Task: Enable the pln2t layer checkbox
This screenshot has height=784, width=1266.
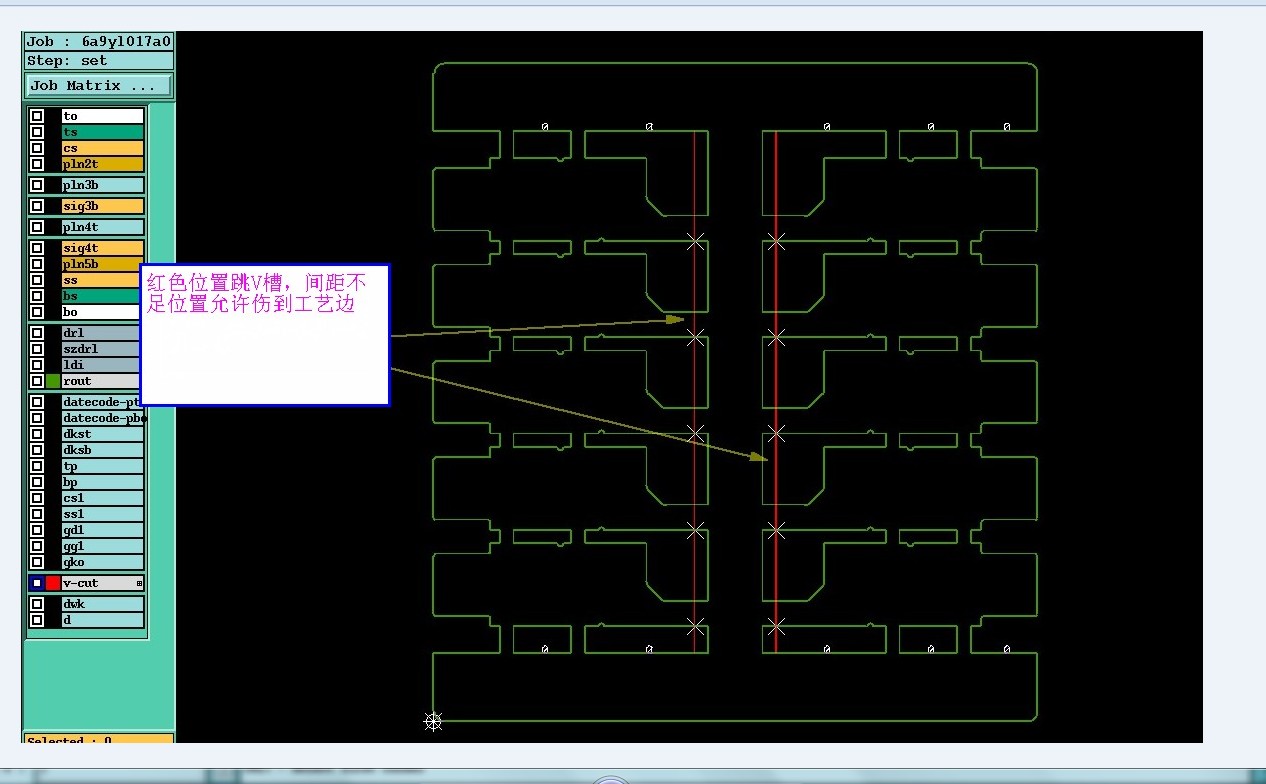Action: 37,164
